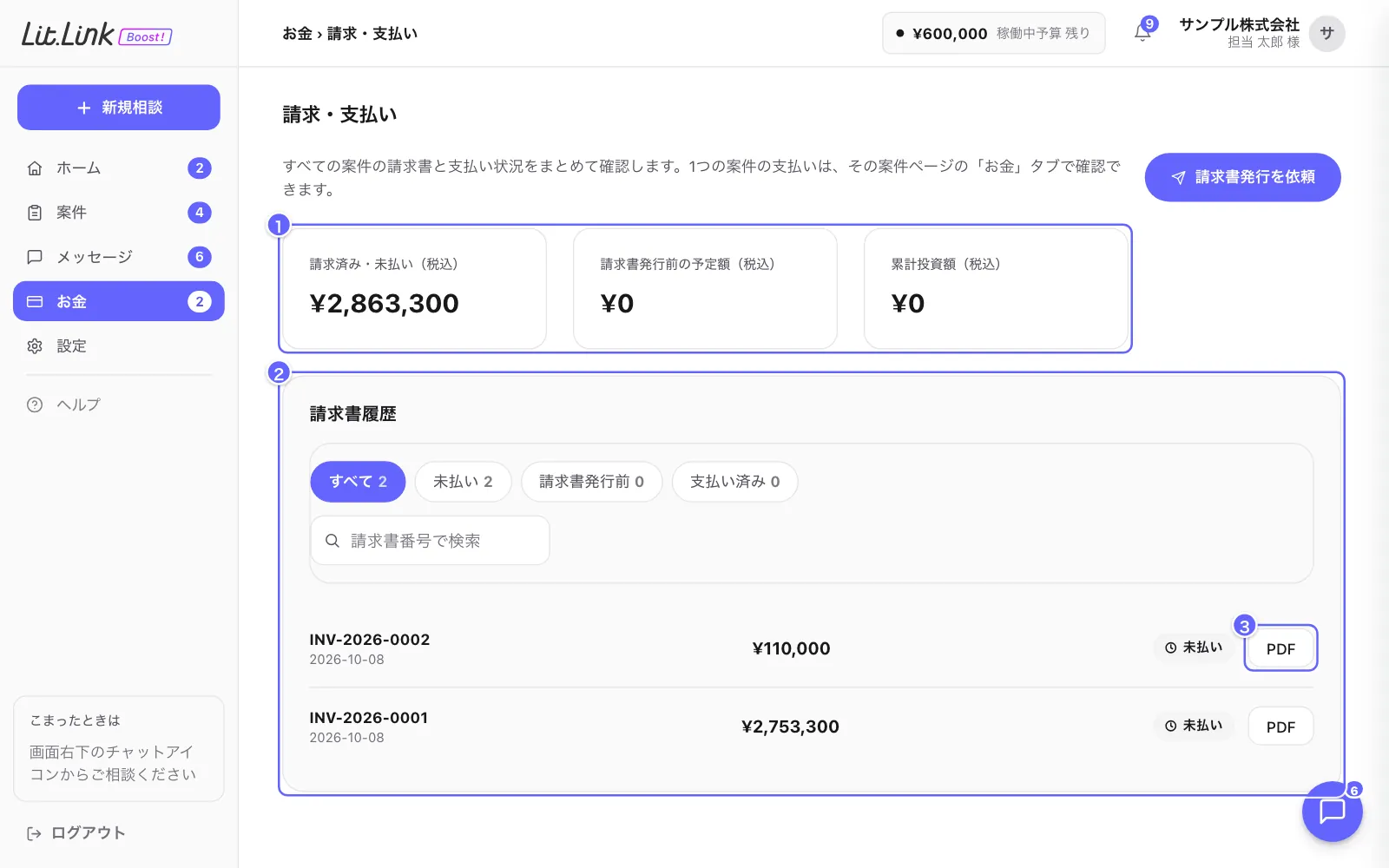Click the ホーム house icon
The width and height of the screenshot is (1389, 868).
[x=35, y=168]
